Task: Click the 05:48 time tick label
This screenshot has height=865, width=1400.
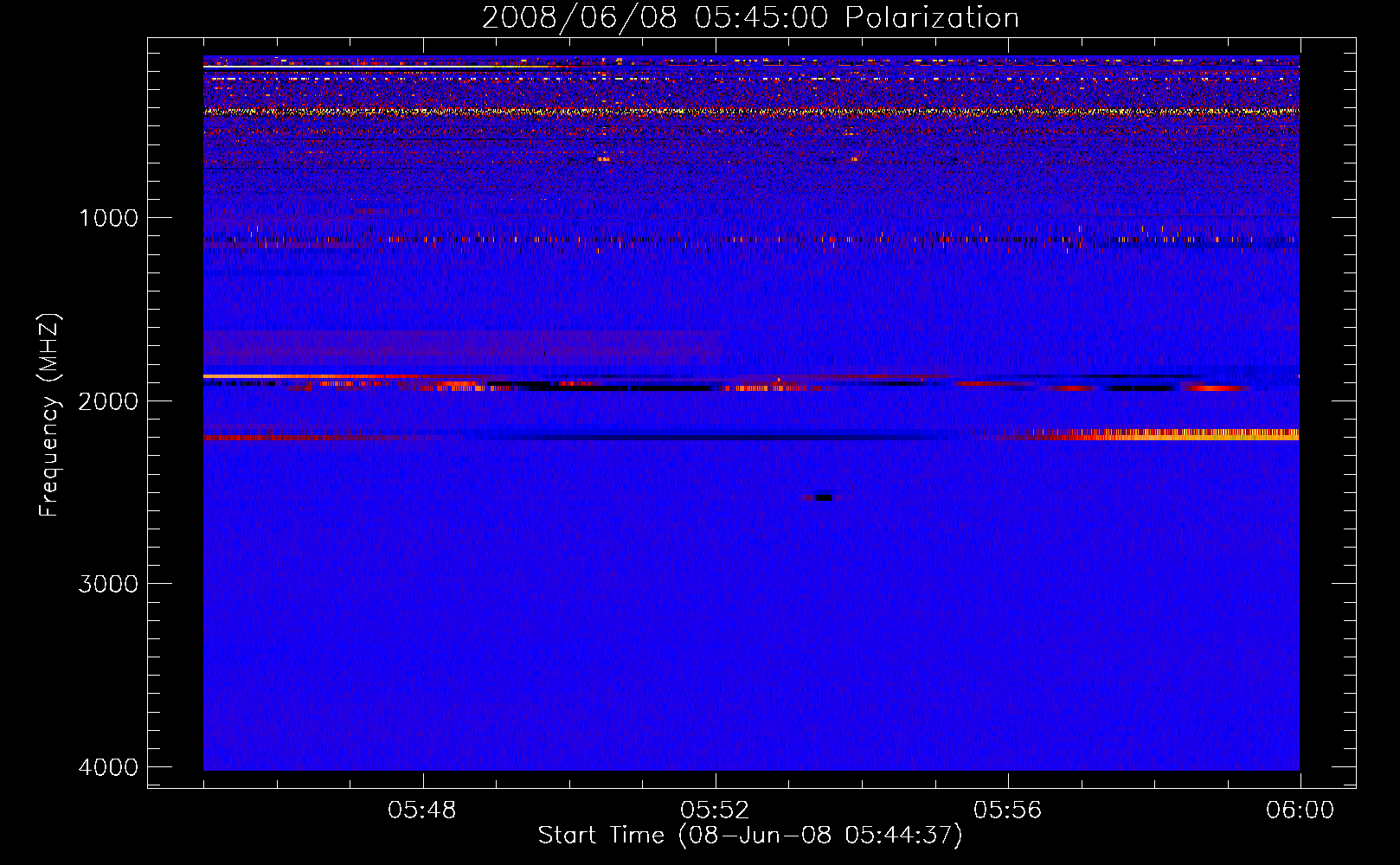Action: (x=422, y=811)
